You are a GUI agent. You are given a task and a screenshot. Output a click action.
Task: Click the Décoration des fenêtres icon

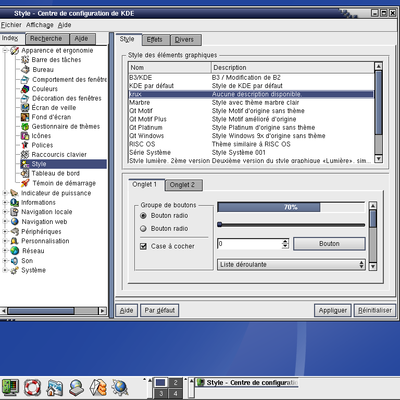click(25, 98)
